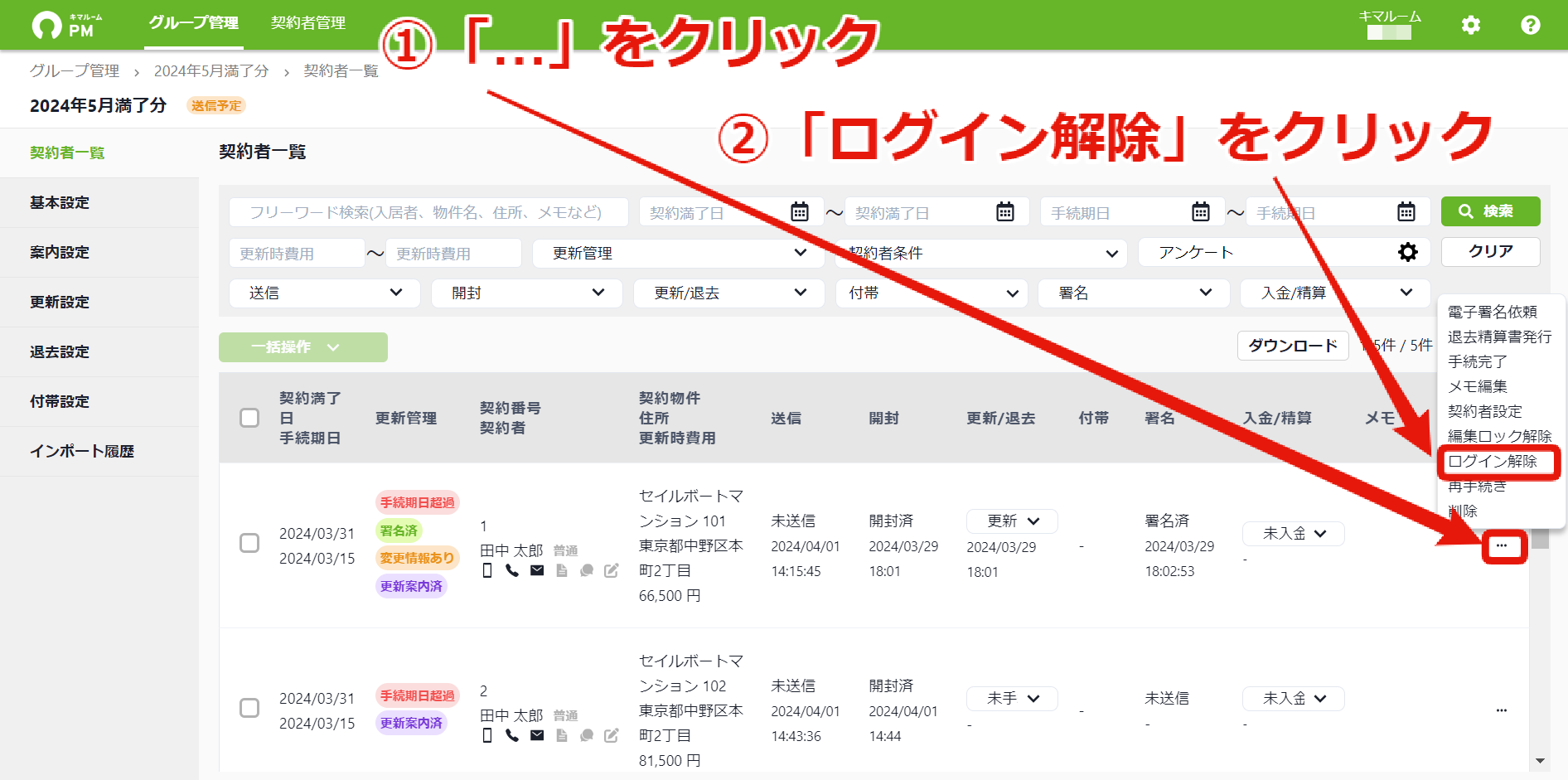Click the green 検索 search button
The width and height of the screenshot is (1568, 780).
click(1490, 211)
